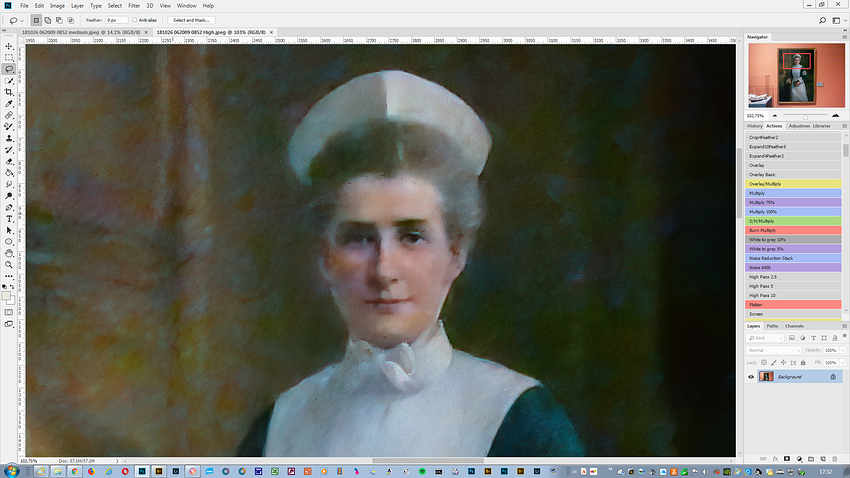
Task: Select the Ellipse shape tool
Action: point(9,242)
